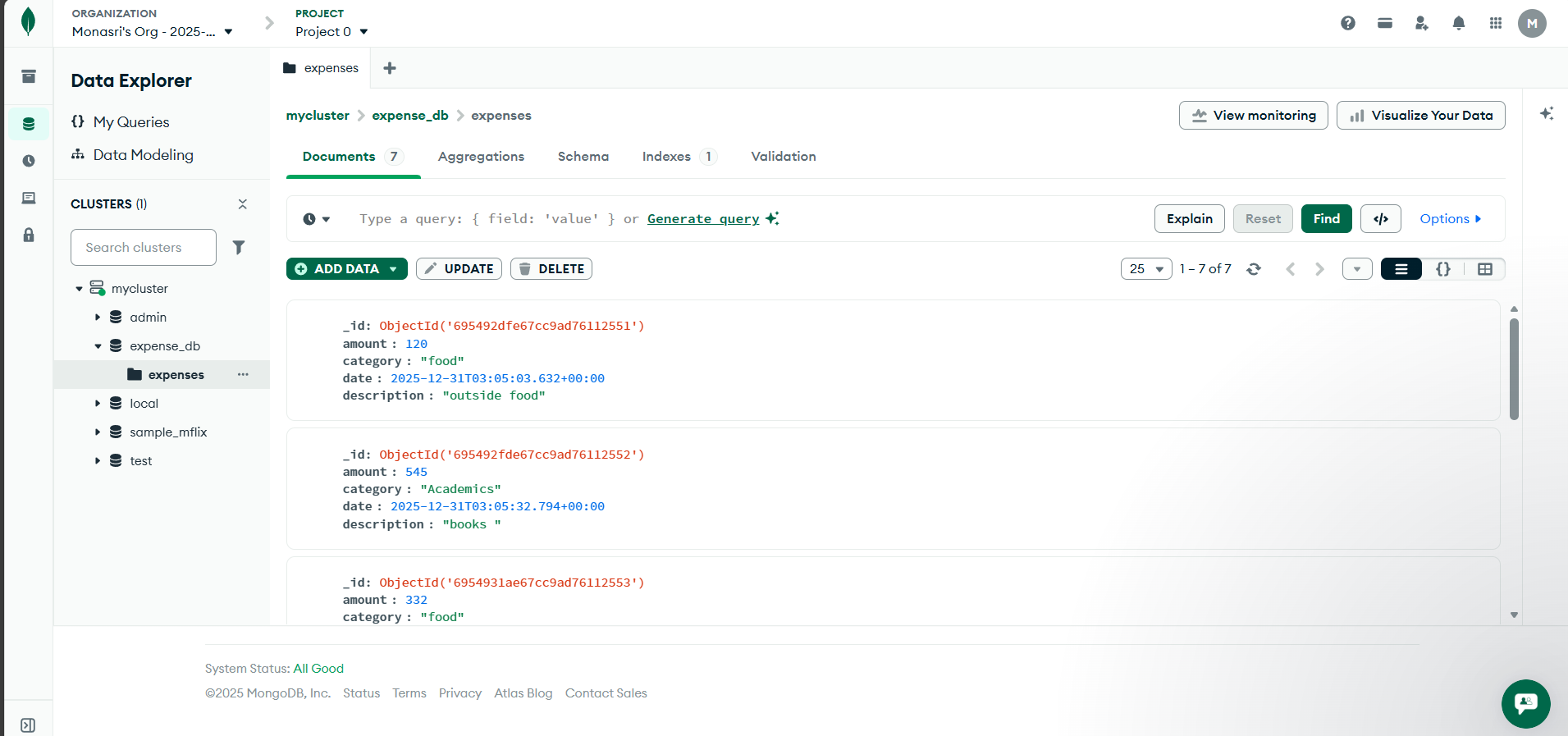This screenshot has height=736, width=1568.
Task: Click the documents list scrollbar
Action: coord(1514,369)
